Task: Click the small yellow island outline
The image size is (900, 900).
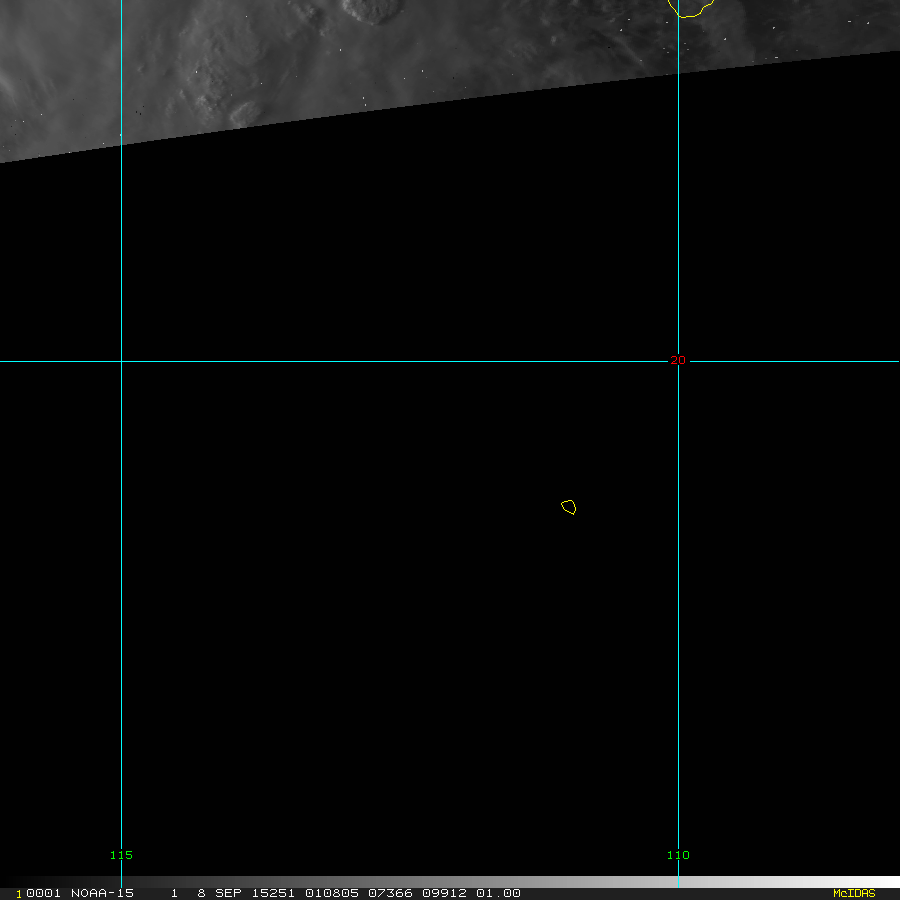Action: (x=568, y=507)
